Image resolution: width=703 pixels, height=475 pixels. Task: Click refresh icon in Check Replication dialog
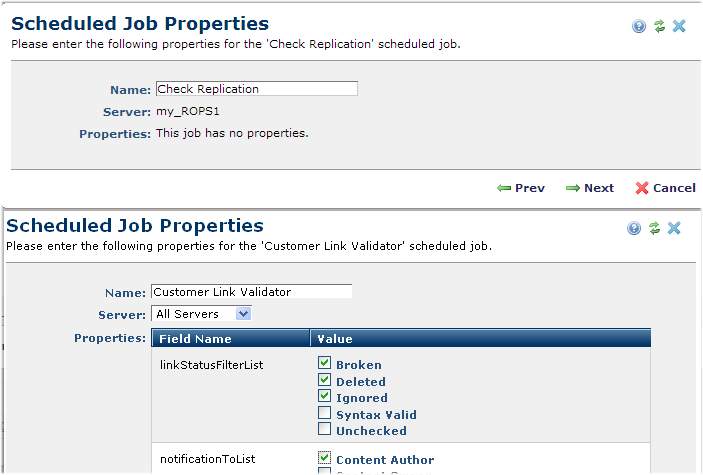point(659,26)
